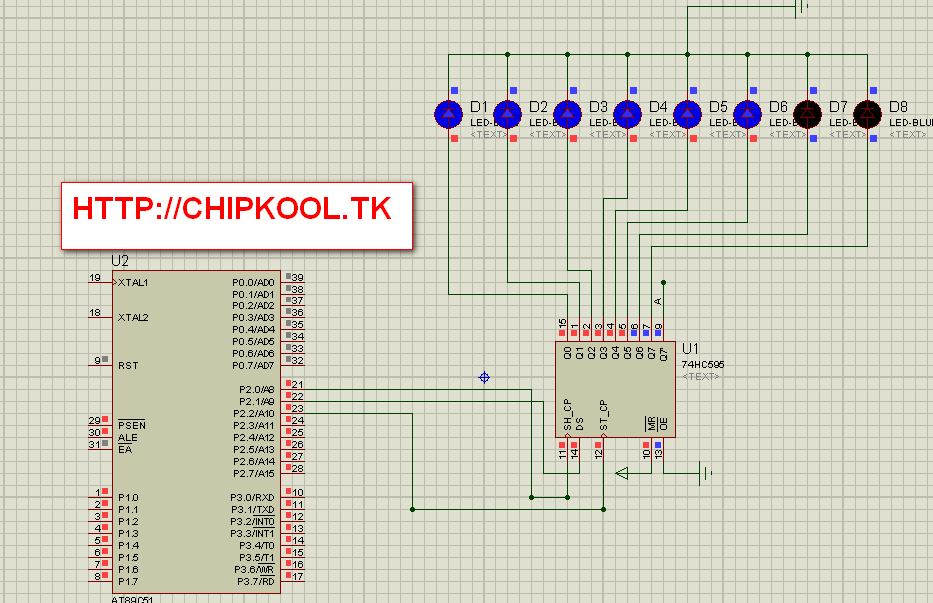This screenshot has height=603, width=933.
Task: Select the unlit LED D7 symbol
Action: coord(807,113)
